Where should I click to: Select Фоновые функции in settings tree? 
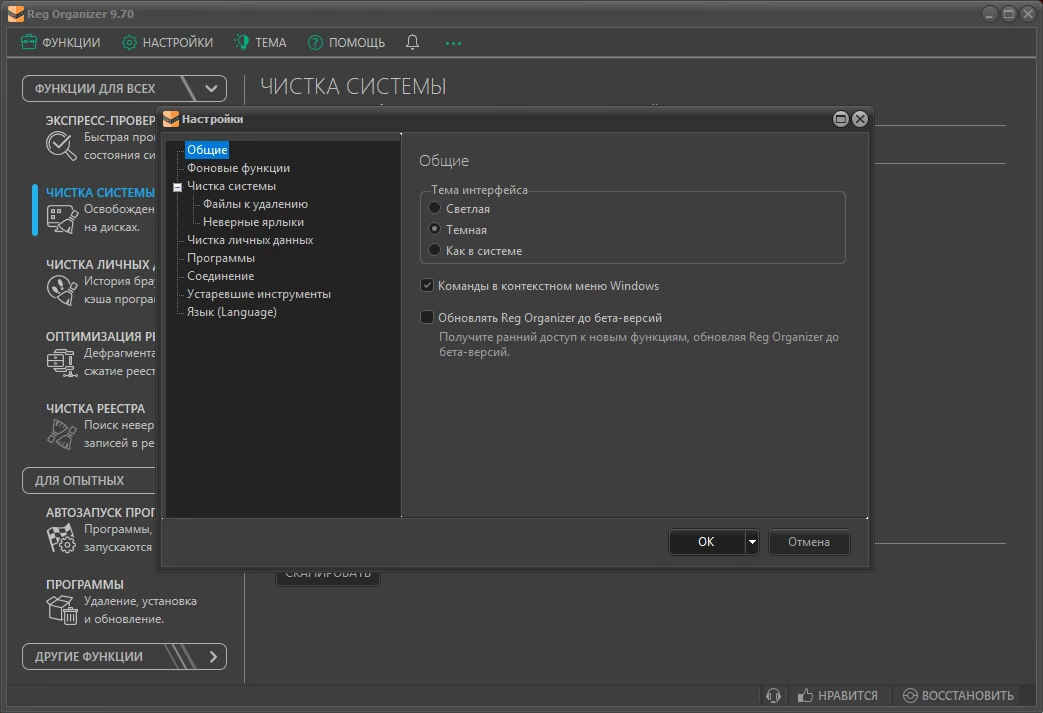click(x=238, y=168)
